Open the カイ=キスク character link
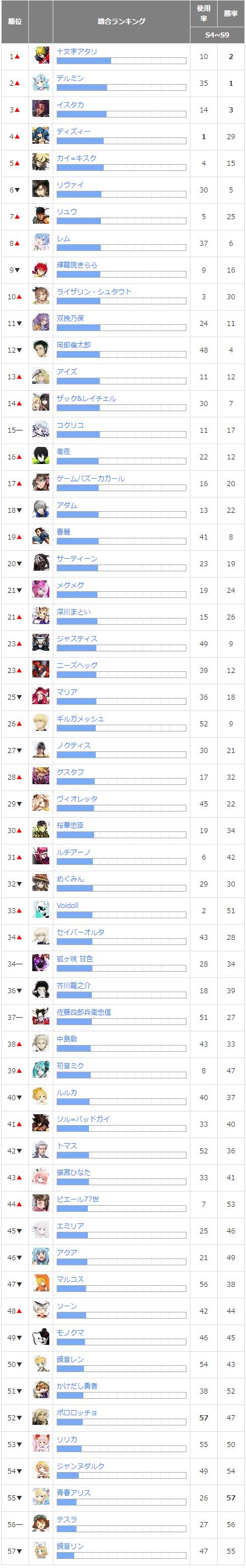Screen dimensions: 246x1568 point(76,158)
